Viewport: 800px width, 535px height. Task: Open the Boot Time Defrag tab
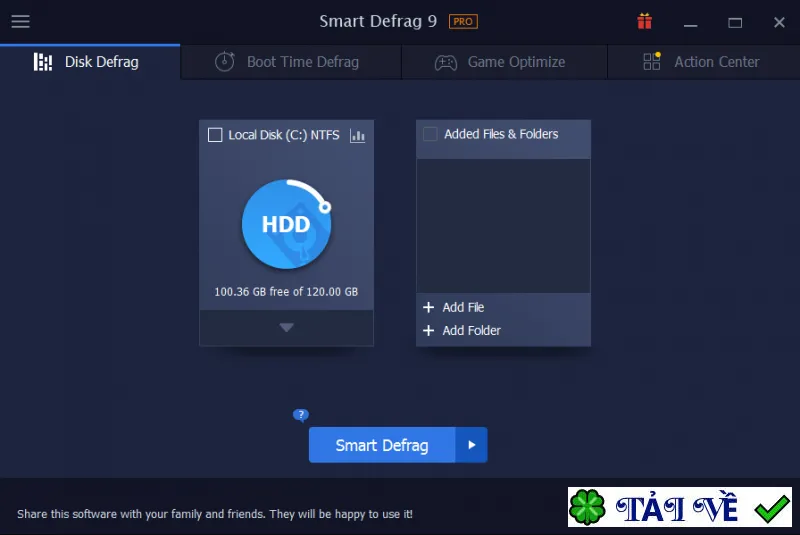(x=291, y=62)
